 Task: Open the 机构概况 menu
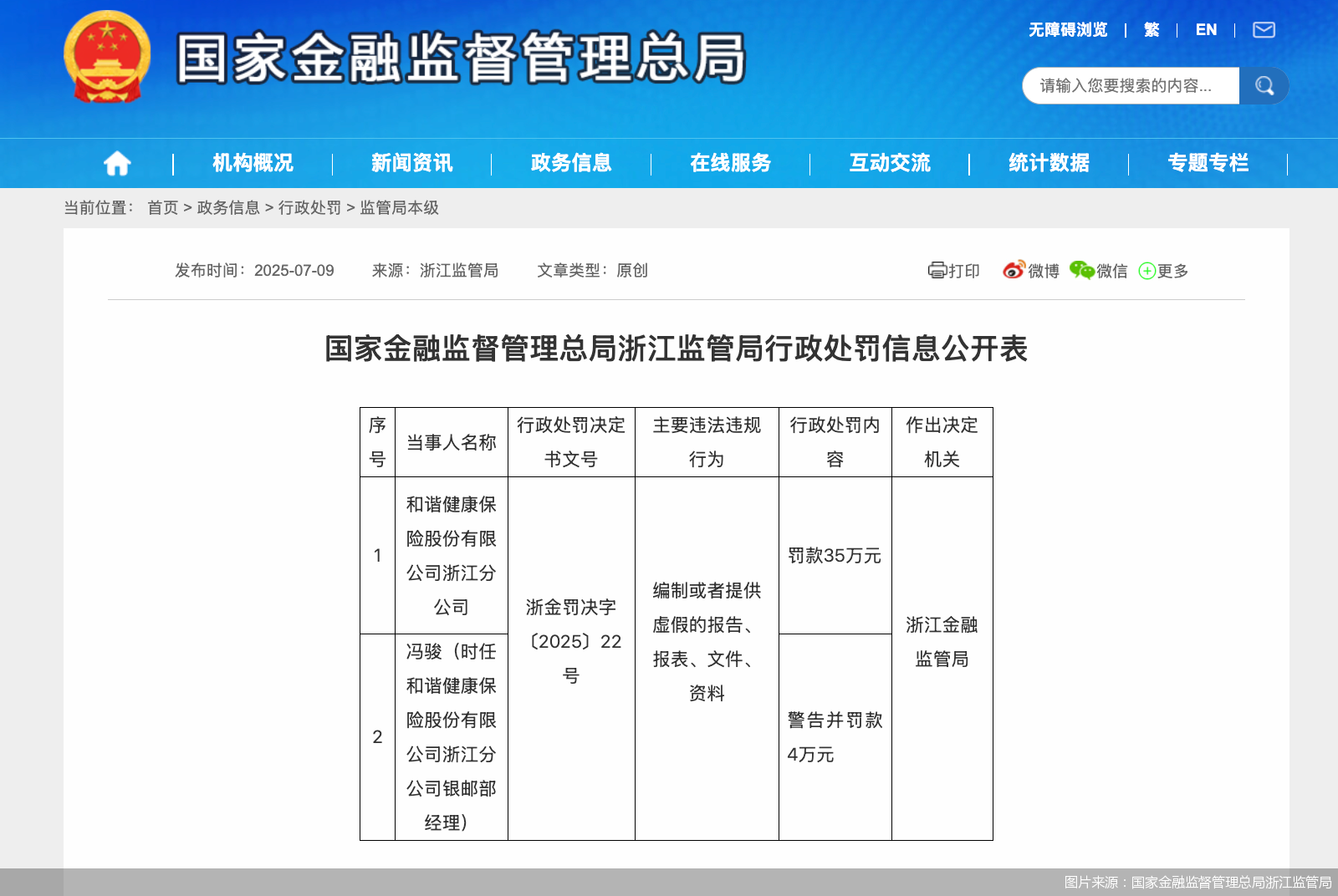253,163
